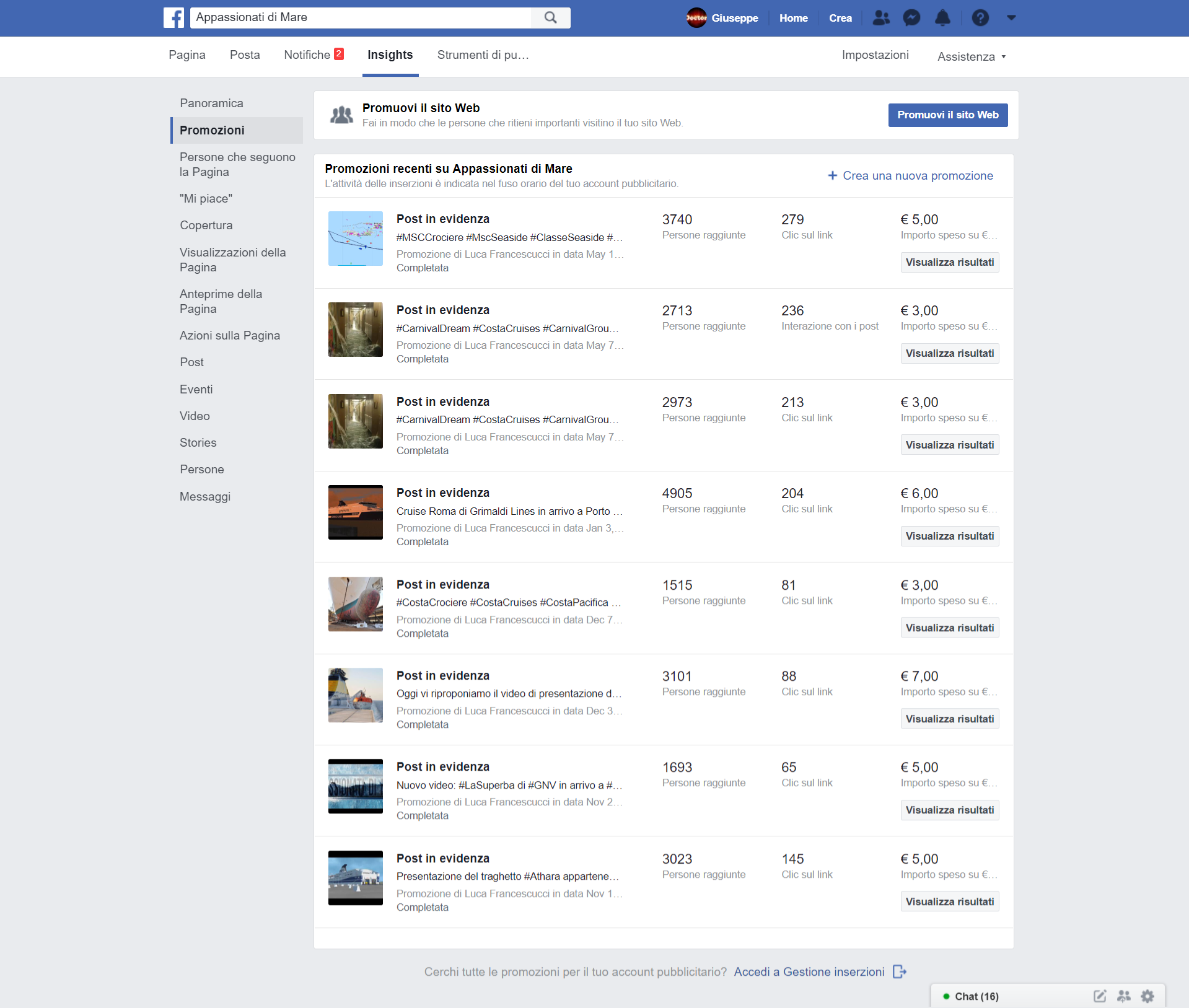Open Azioni sulla Pagina section
The width and height of the screenshot is (1189, 1008).
pos(229,335)
